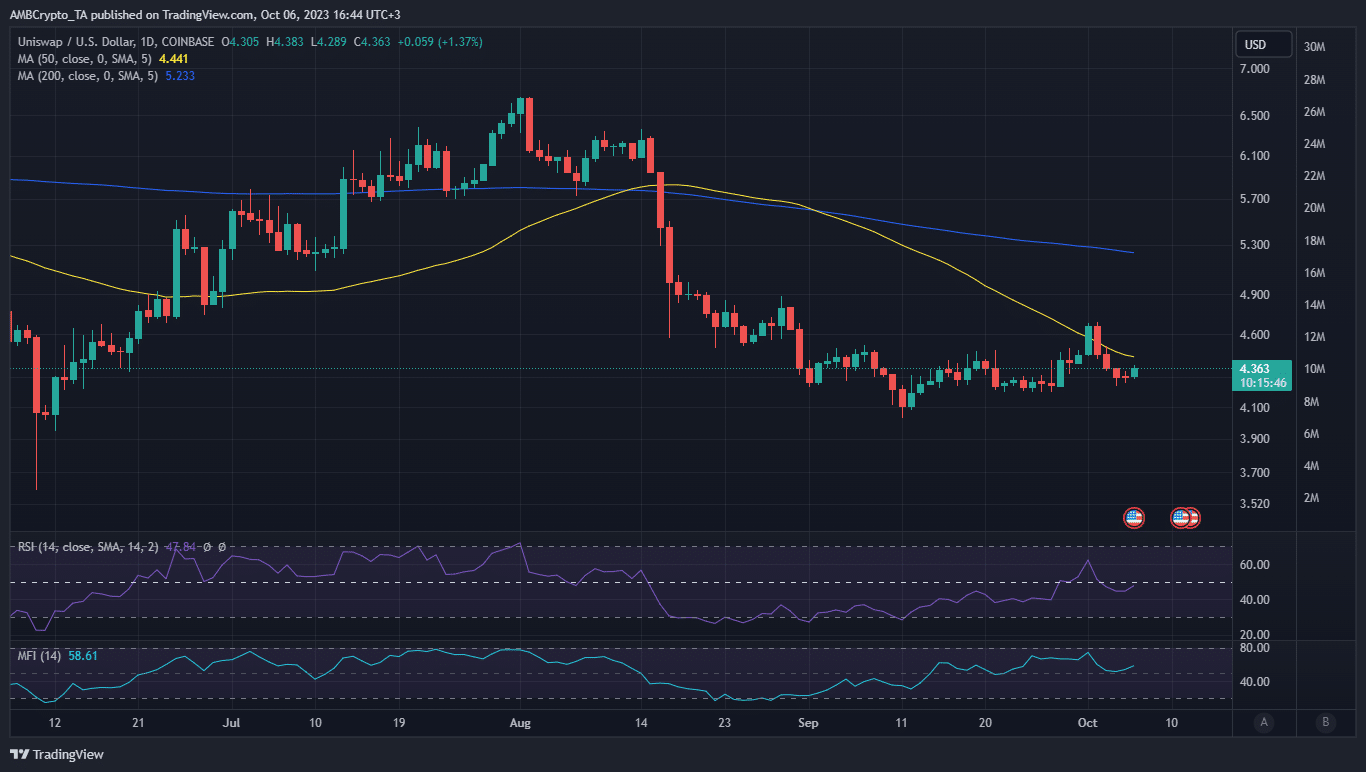Click the Jul label on the time axis

(x=232, y=722)
